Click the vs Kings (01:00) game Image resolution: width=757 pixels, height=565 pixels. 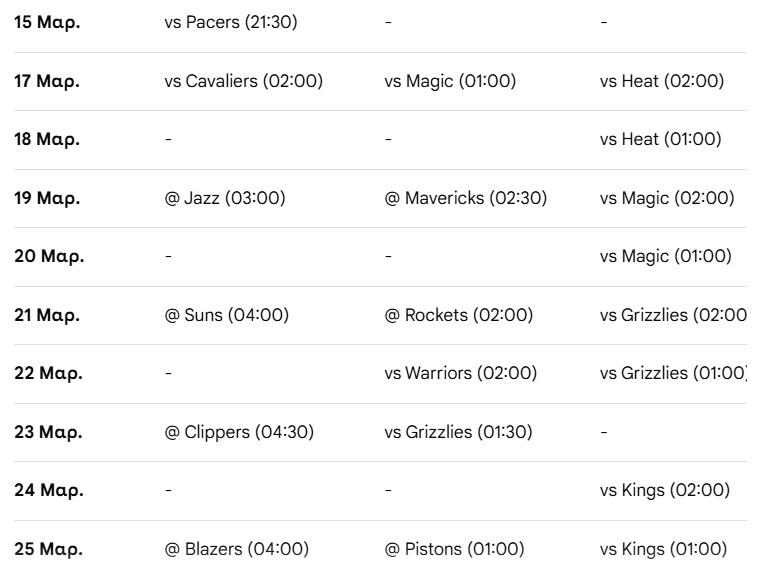(x=663, y=549)
